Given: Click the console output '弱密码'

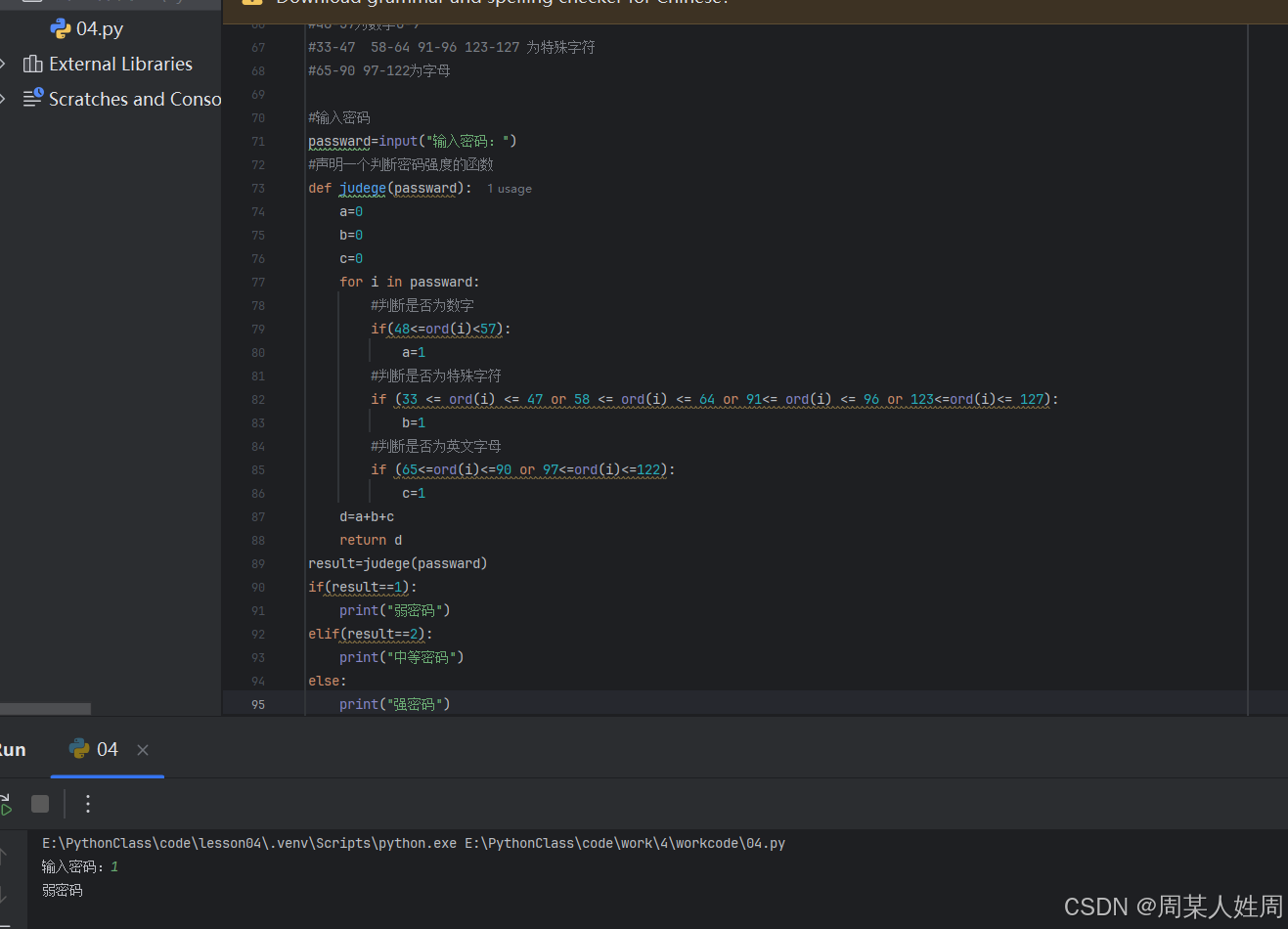Looking at the screenshot, I should coord(63,890).
